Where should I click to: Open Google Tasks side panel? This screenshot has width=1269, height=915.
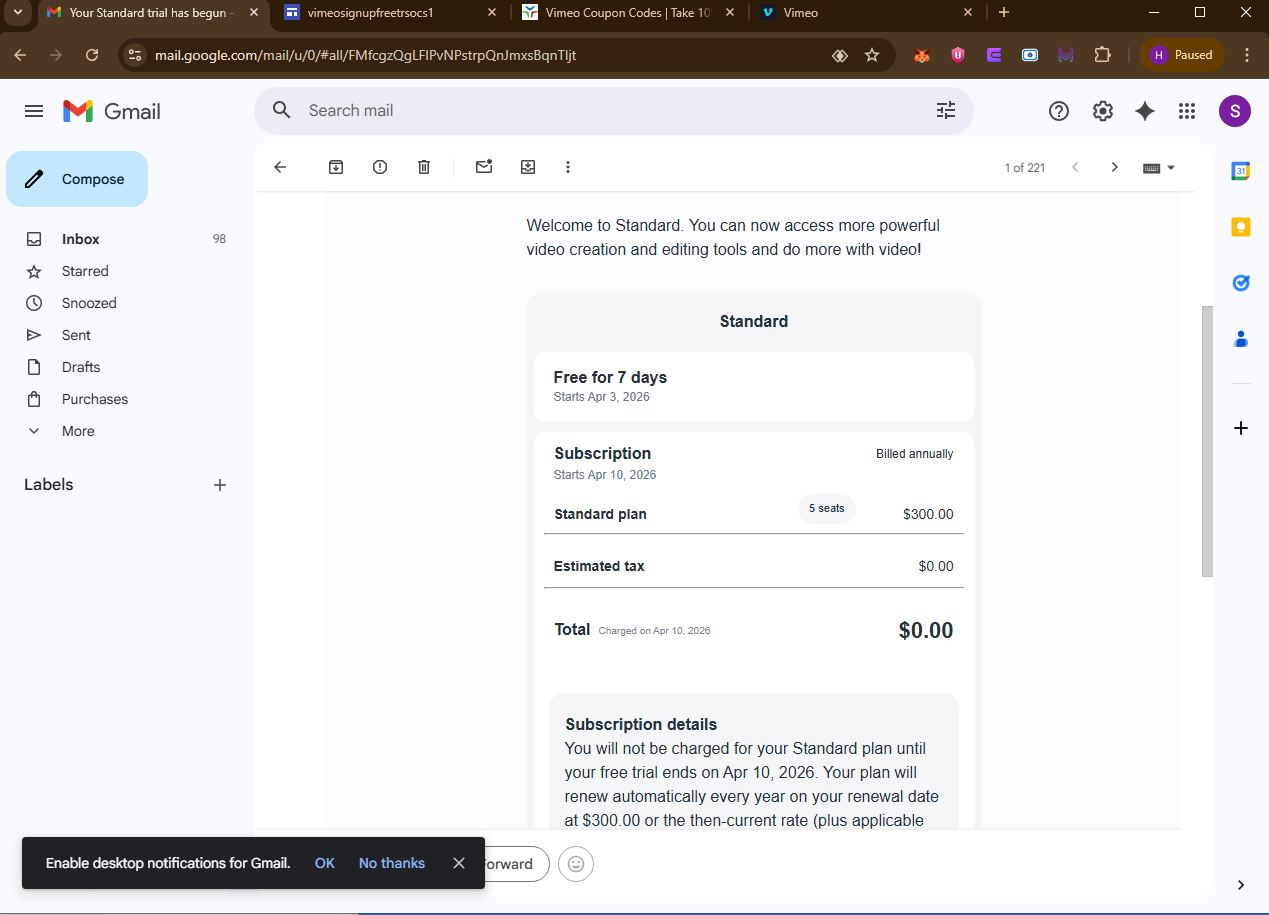pyautogui.click(x=1241, y=283)
